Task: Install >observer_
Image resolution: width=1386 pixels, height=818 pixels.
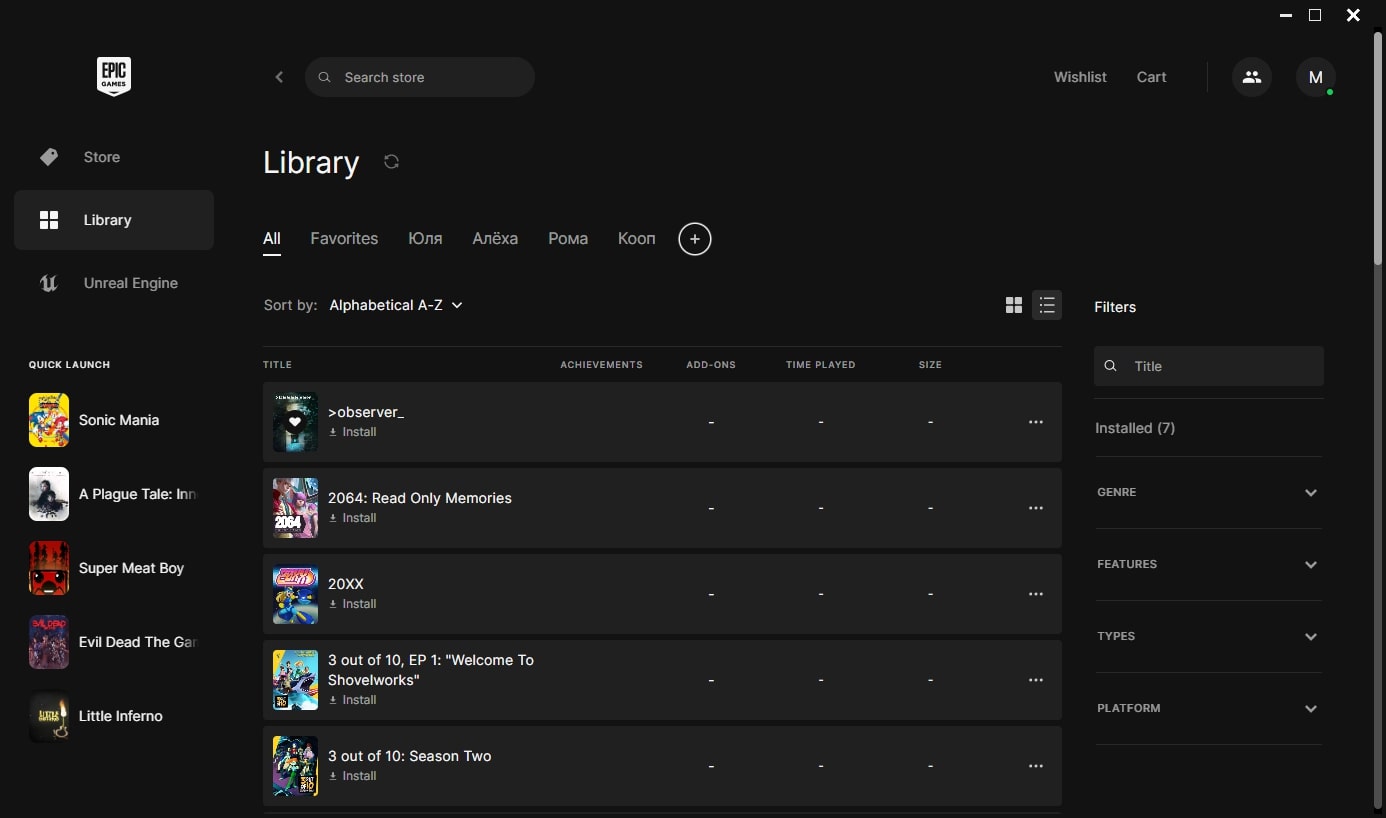Action: [353, 432]
